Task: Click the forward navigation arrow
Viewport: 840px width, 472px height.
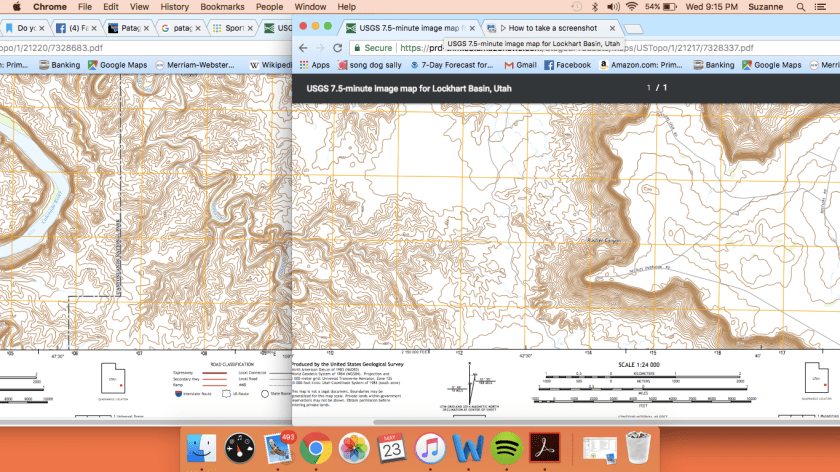Action: [322, 47]
